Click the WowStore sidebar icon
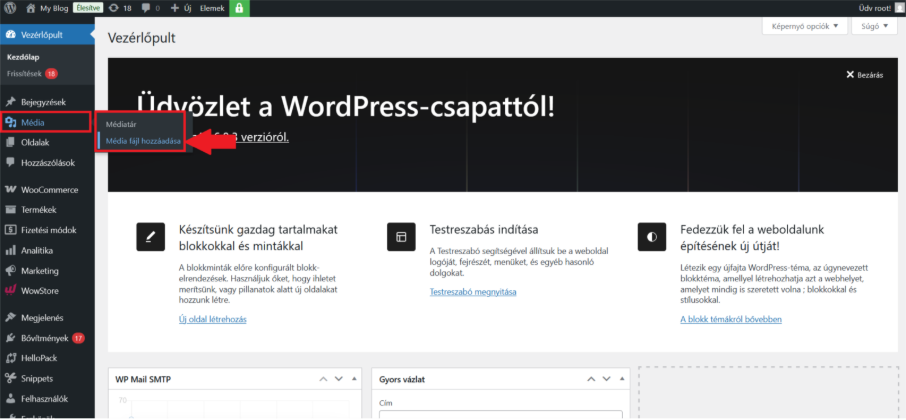The height and width of the screenshot is (420, 906). pyautogui.click(x=10, y=291)
